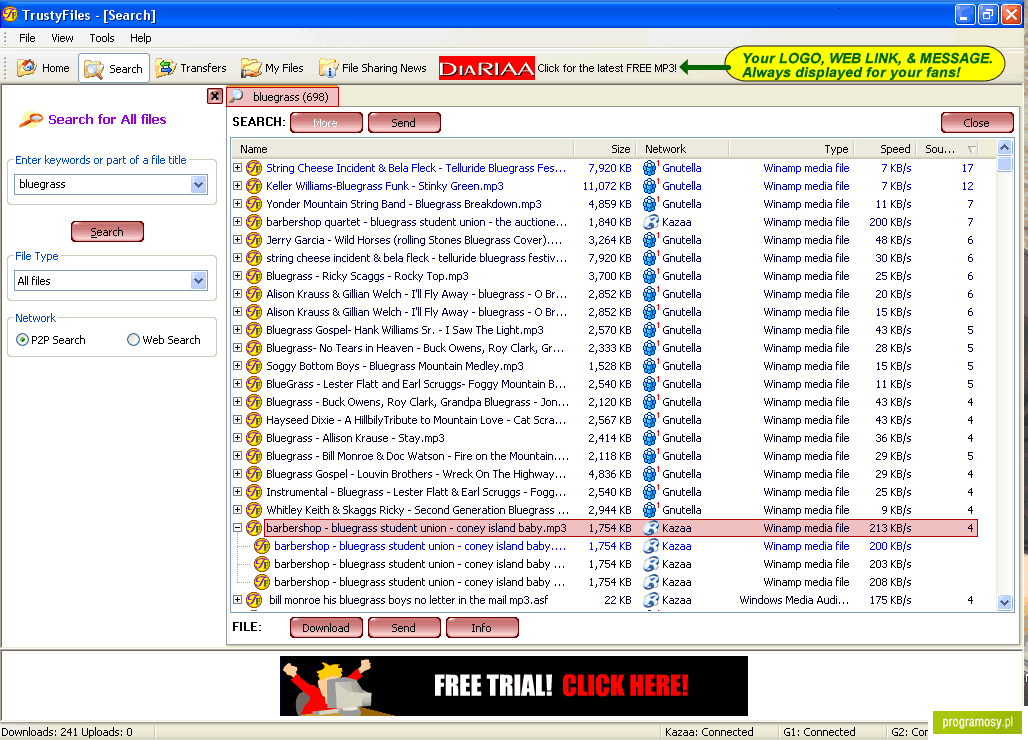Sort results by the Name column header
Screen dimensions: 1028x740
(403, 149)
